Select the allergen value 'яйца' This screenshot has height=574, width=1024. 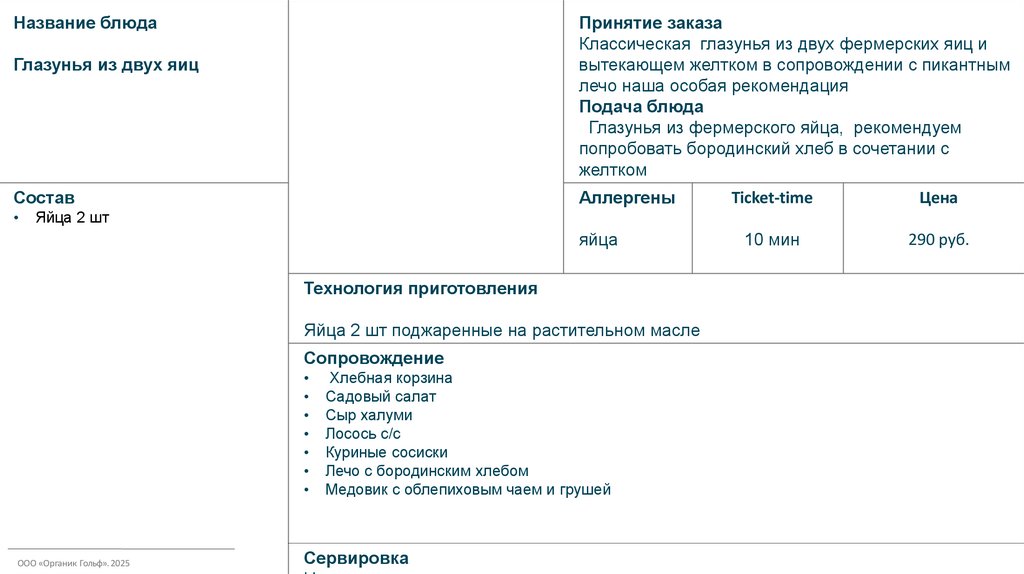[x=598, y=240]
